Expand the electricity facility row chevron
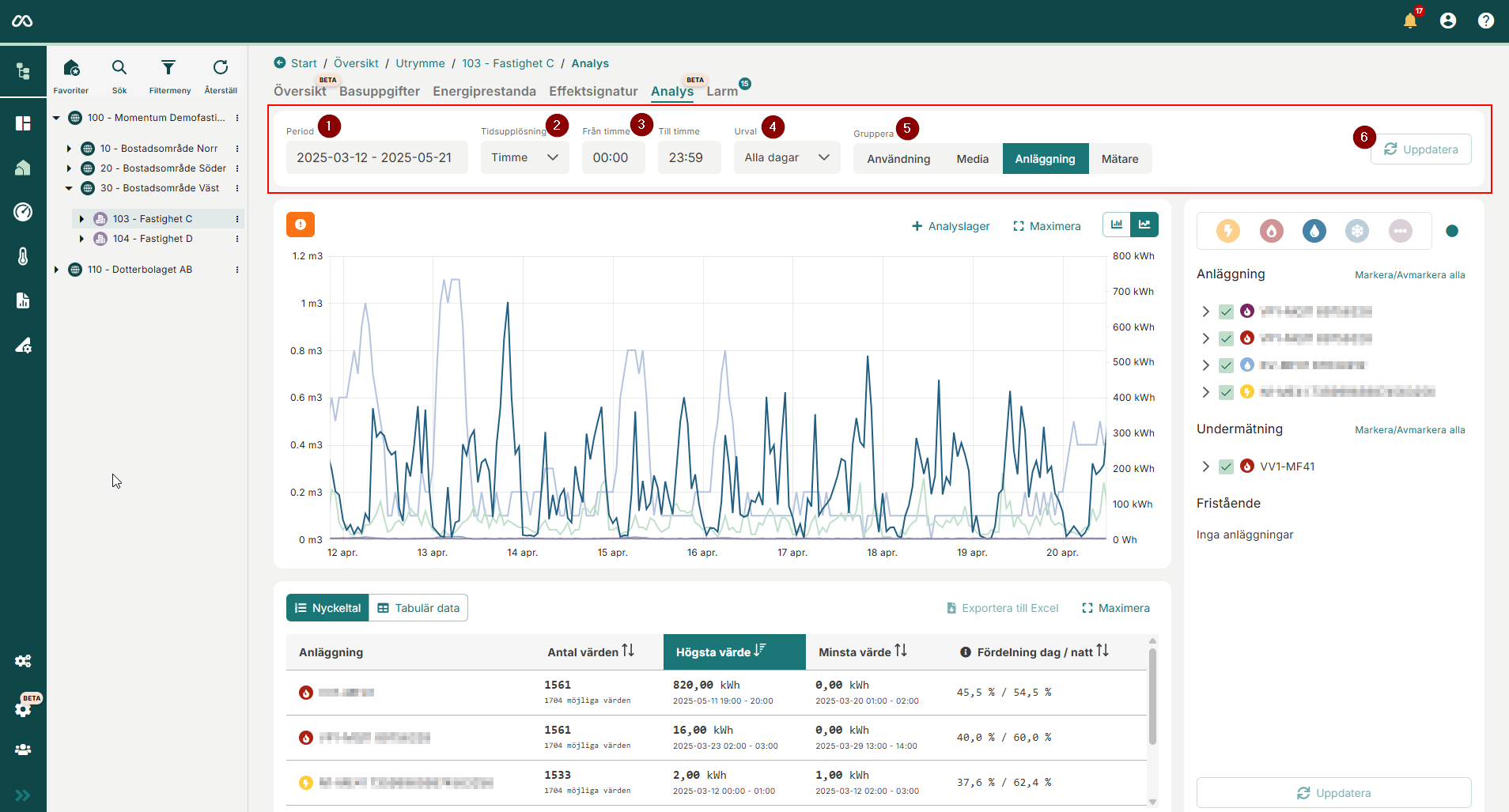The height and width of the screenshot is (812, 1509). [1205, 392]
